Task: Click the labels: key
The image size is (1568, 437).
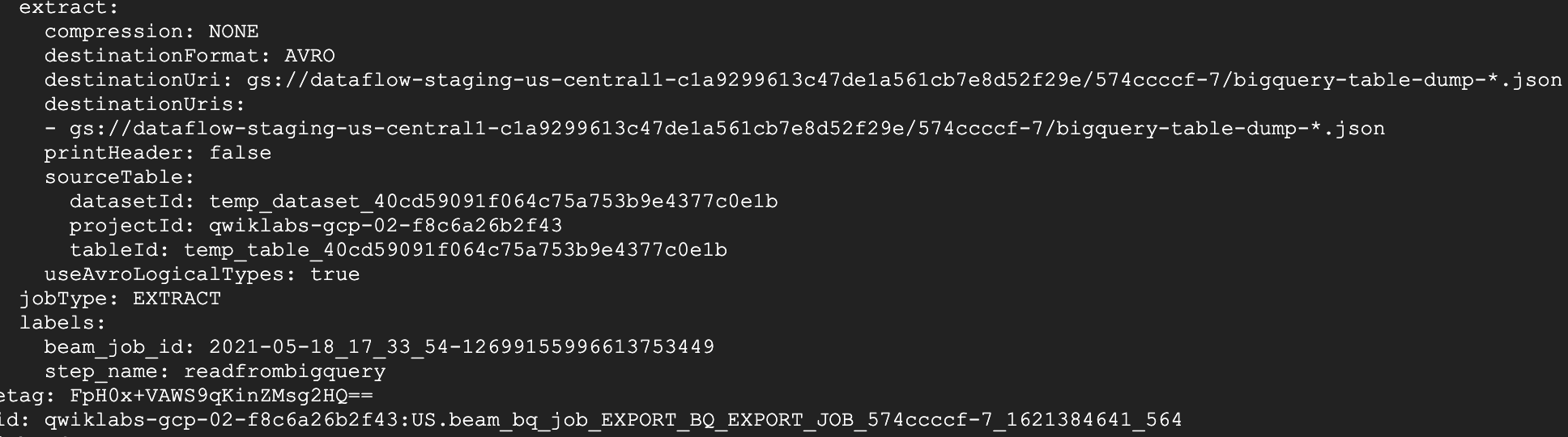Action: tap(63, 323)
